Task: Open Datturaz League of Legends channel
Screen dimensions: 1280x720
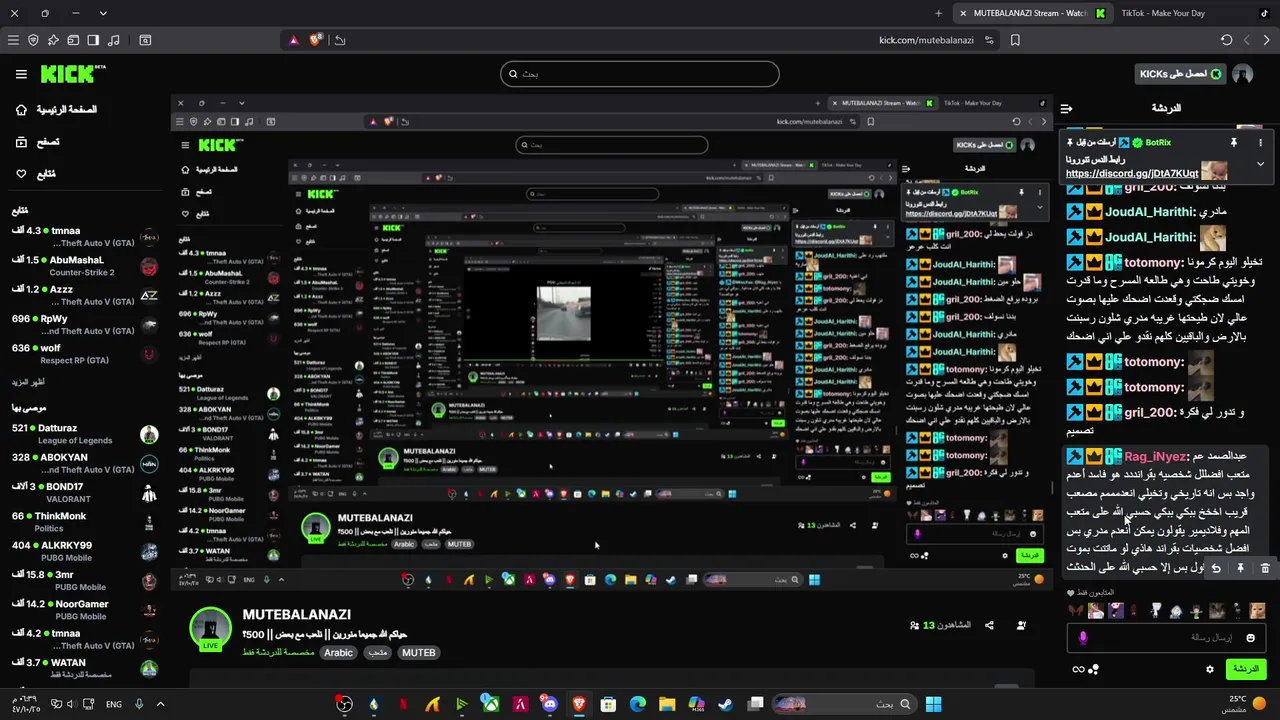Action: (x=85, y=434)
